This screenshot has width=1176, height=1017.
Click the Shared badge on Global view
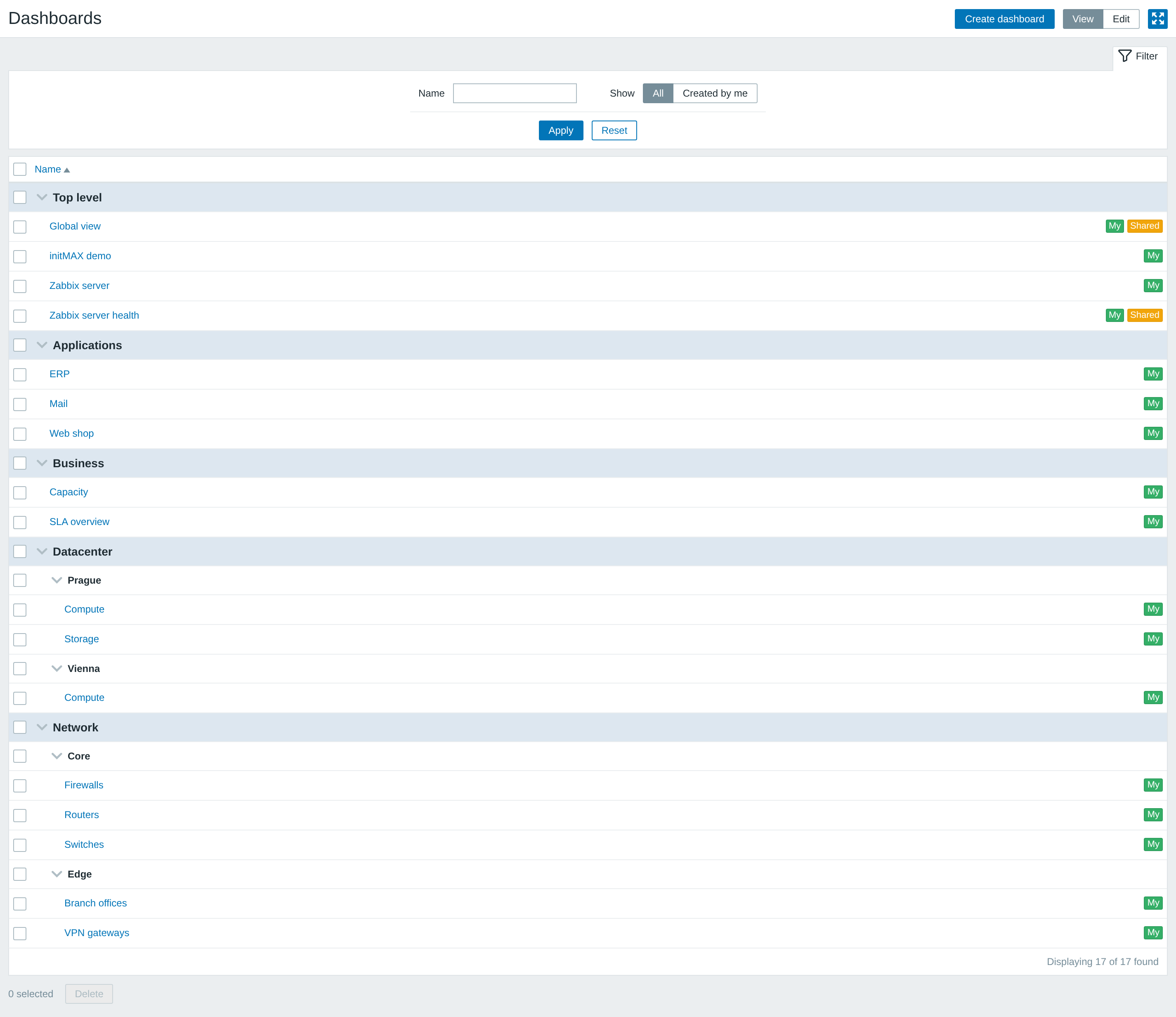pyautogui.click(x=1144, y=226)
